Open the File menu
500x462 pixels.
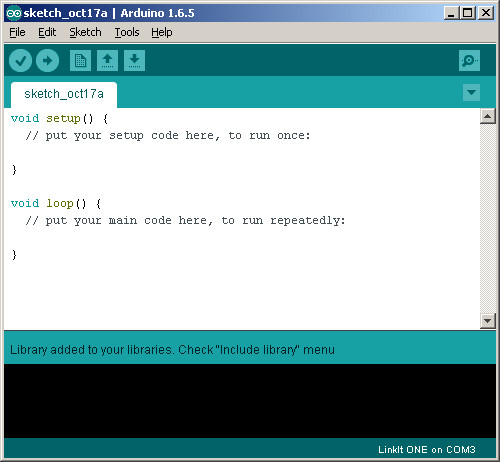tap(17, 32)
